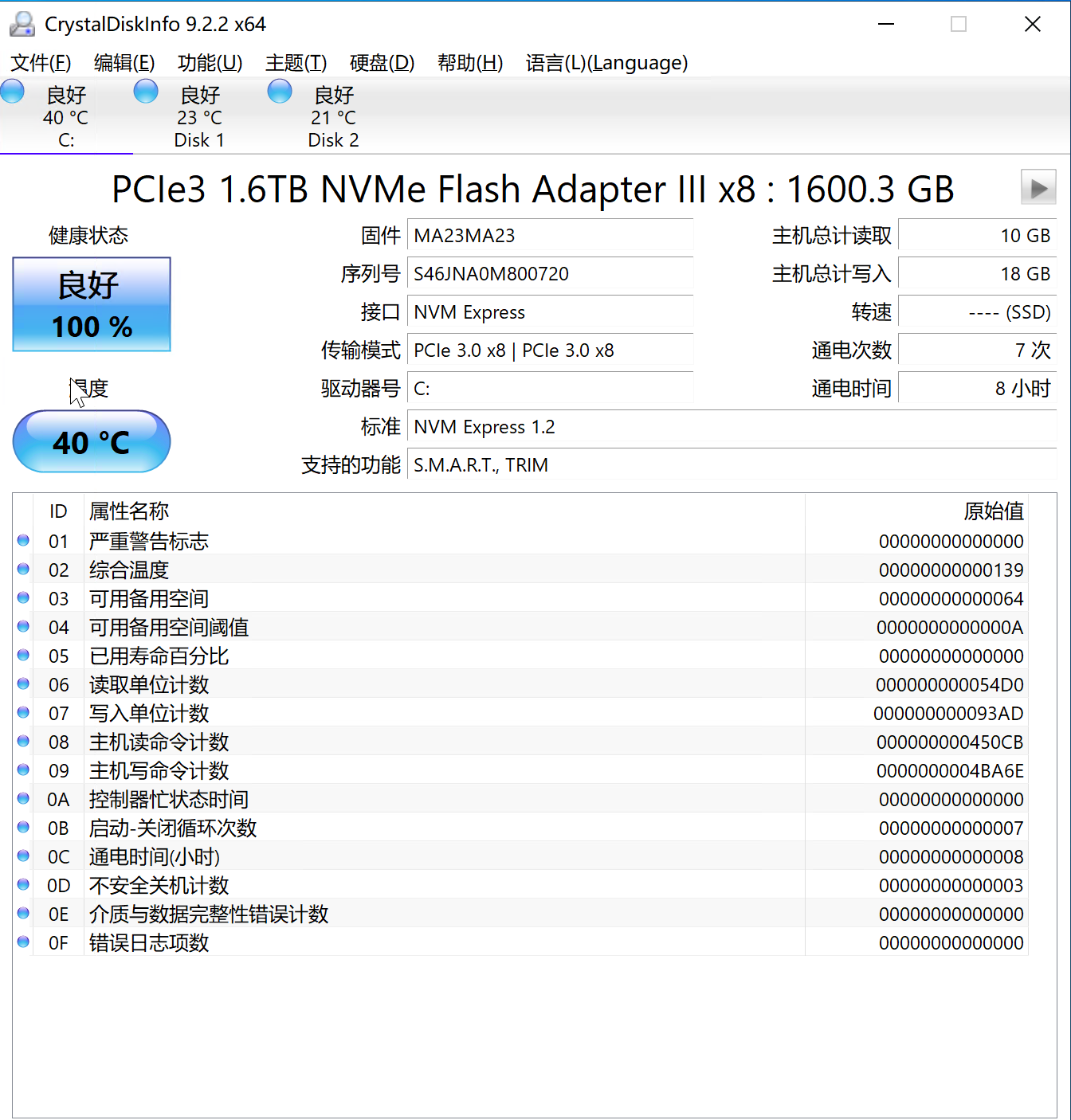
Task: Select the 不安全关机计数 attribute name
Action: click(159, 885)
